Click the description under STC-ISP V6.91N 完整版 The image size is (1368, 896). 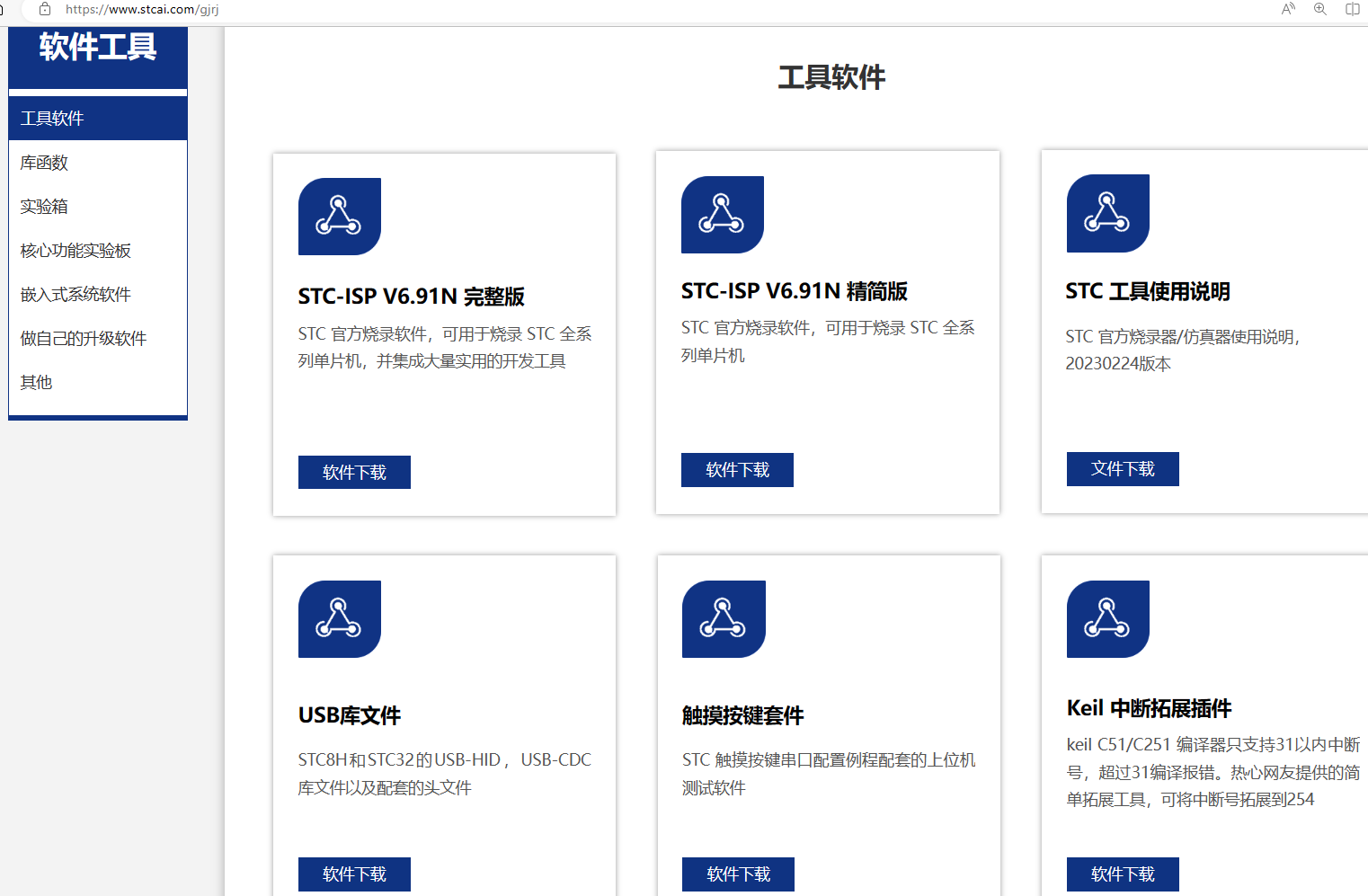pos(445,348)
